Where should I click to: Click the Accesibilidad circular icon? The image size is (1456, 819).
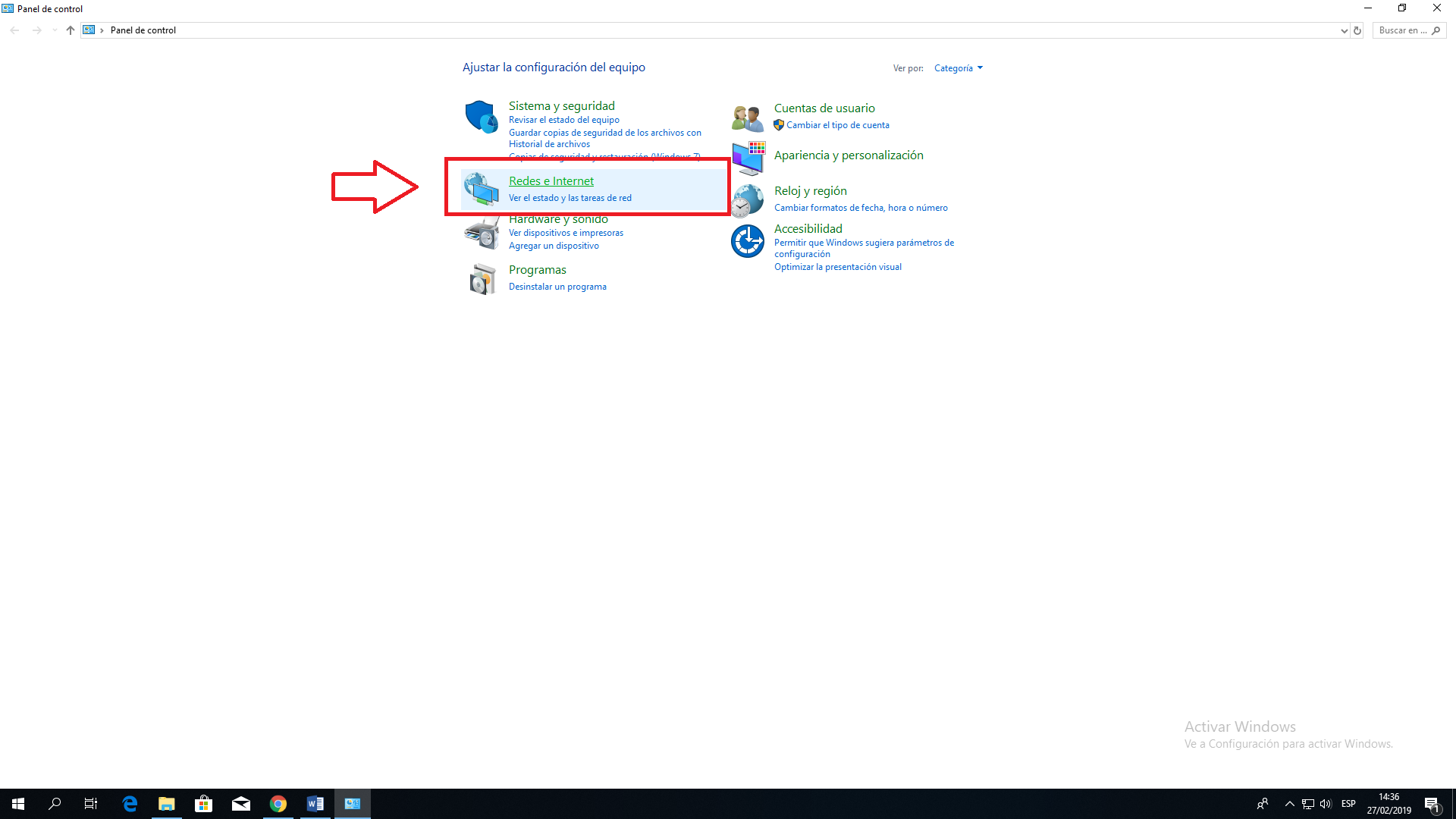748,241
